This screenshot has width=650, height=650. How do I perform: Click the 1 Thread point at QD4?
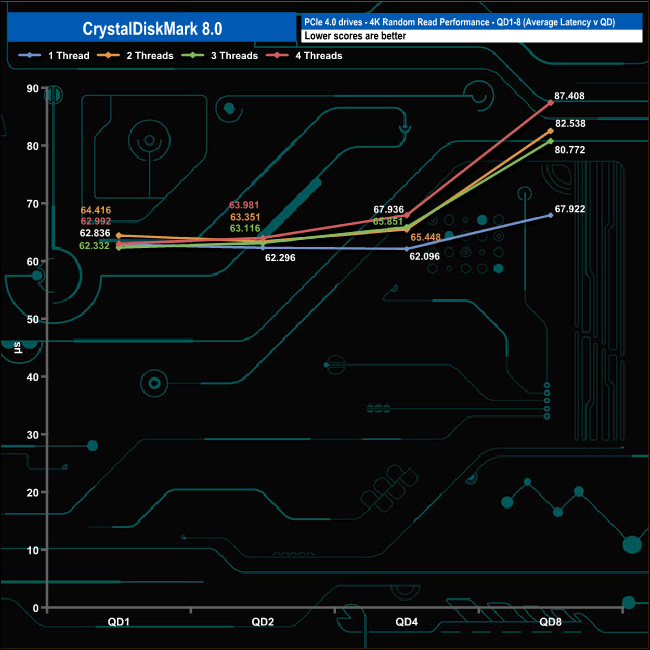407,249
